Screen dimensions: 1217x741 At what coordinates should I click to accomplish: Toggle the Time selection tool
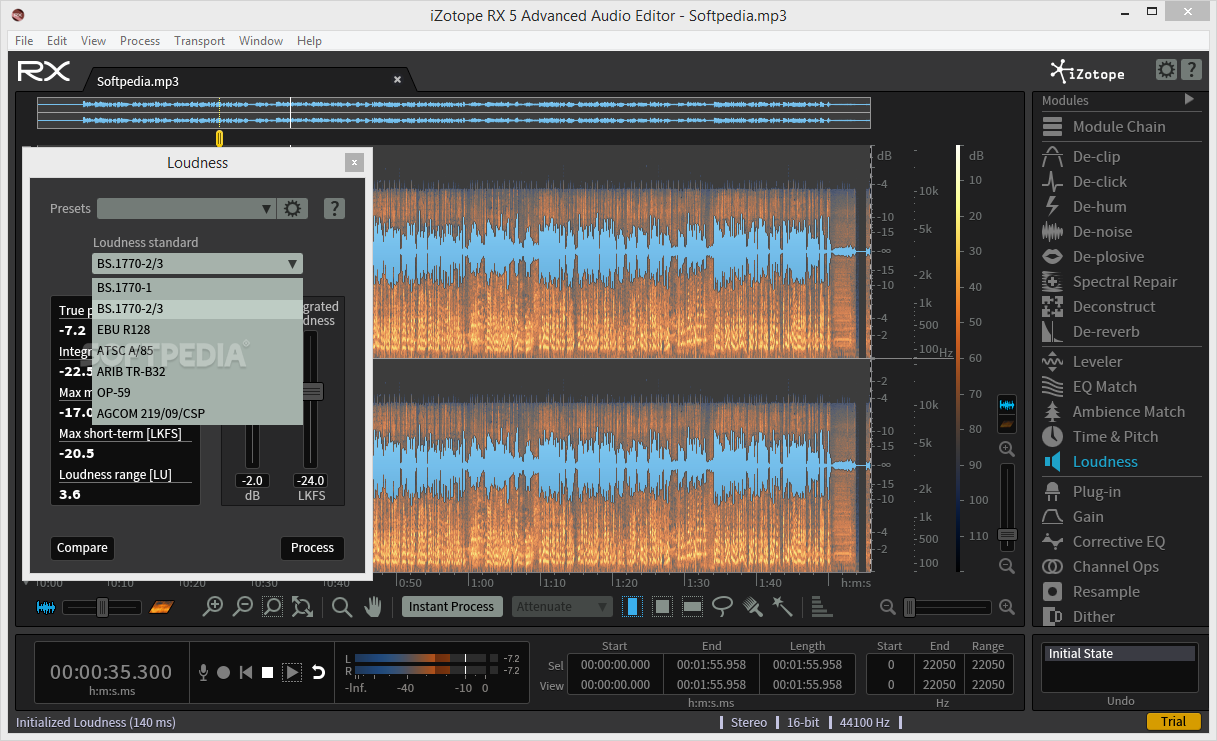[632, 606]
